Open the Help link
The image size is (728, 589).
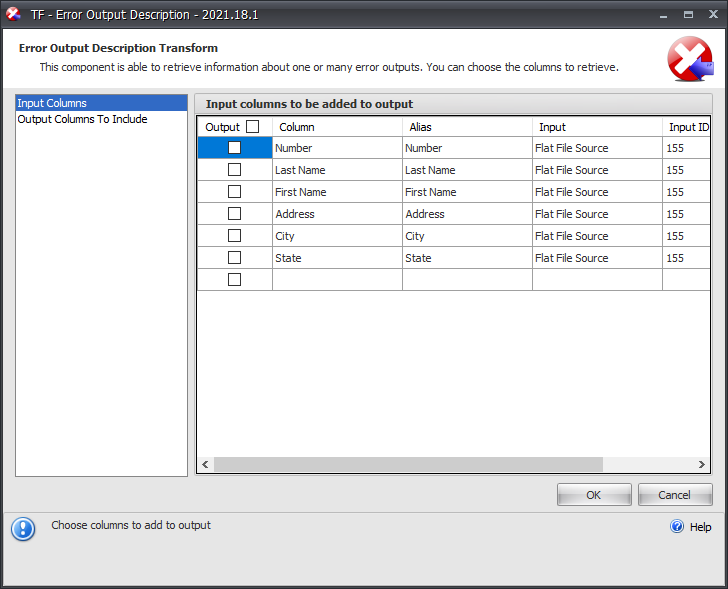click(700, 527)
